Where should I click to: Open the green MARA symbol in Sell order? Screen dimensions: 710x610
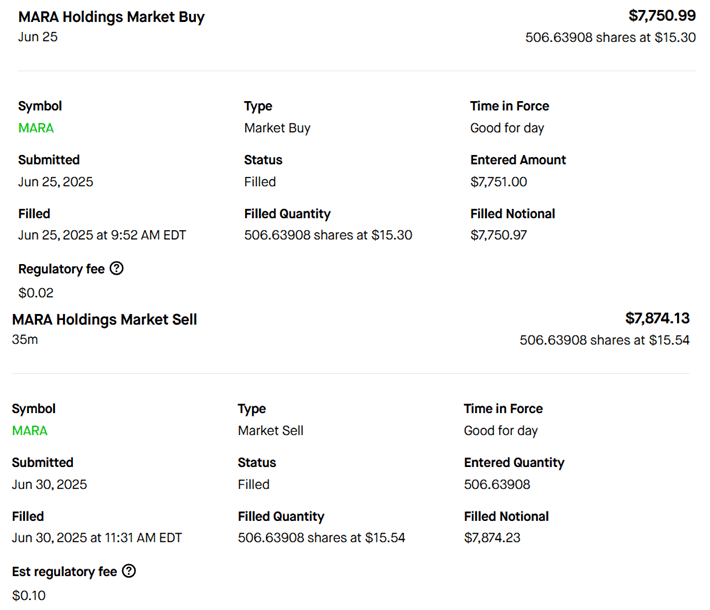[x=30, y=431]
